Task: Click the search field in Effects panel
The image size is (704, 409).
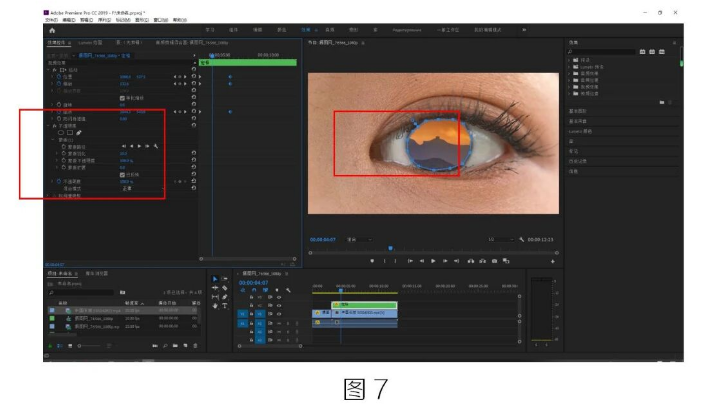Action: point(600,51)
